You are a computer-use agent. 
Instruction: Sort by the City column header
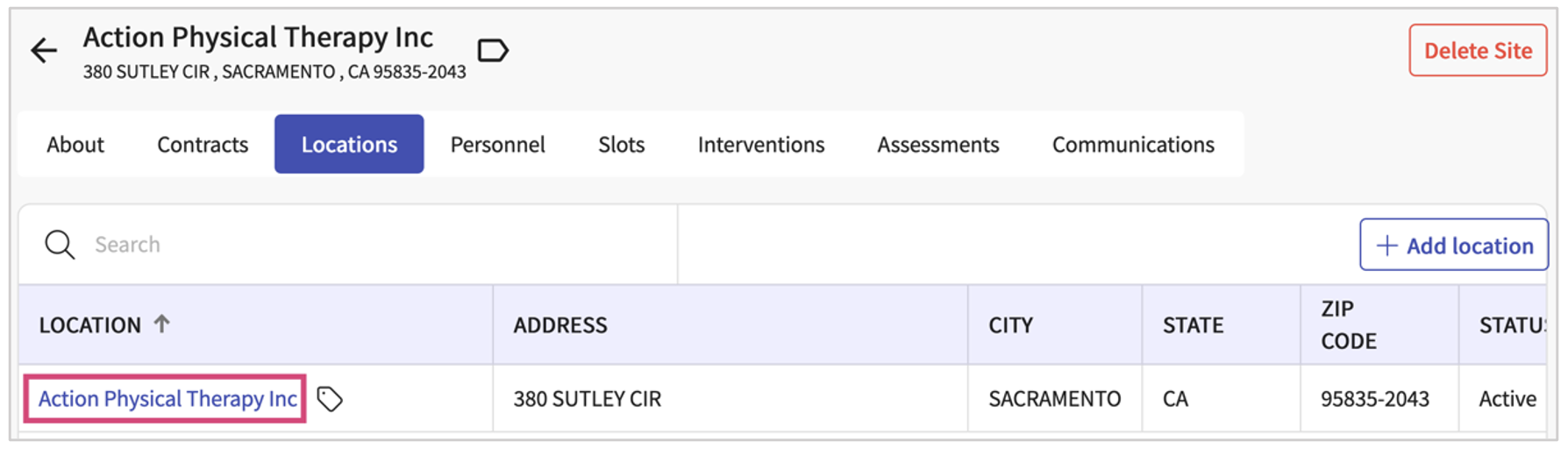pyautogui.click(x=1010, y=325)
